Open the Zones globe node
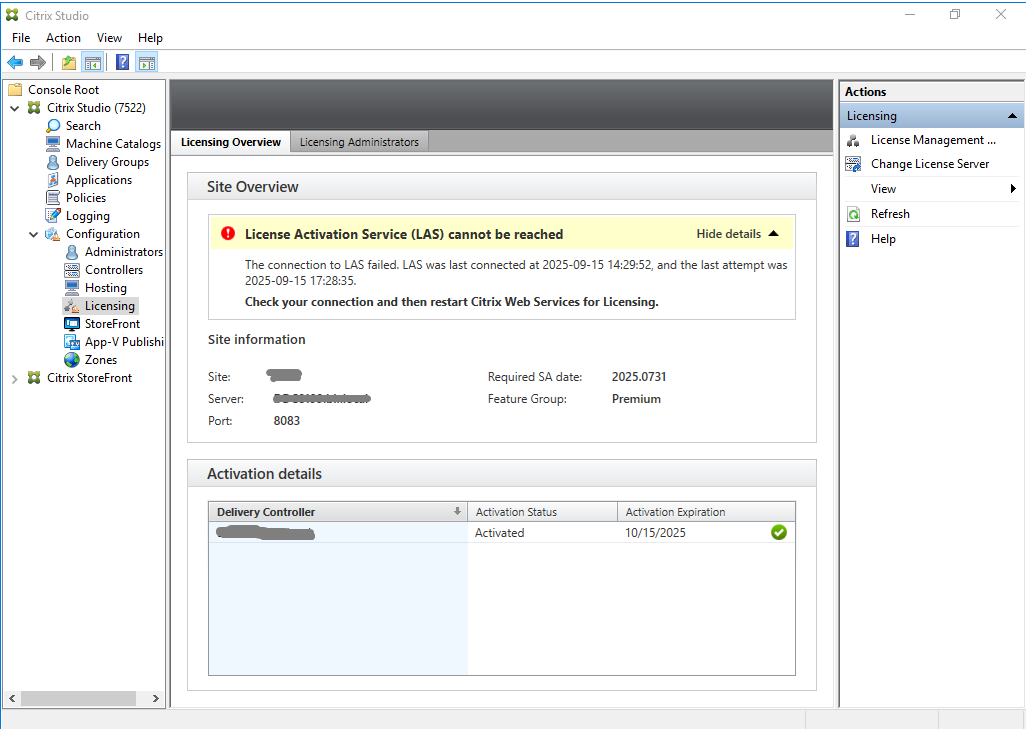Image resolution: width=1026 pixels, height=729 pixels. click(x=72, y=360)
